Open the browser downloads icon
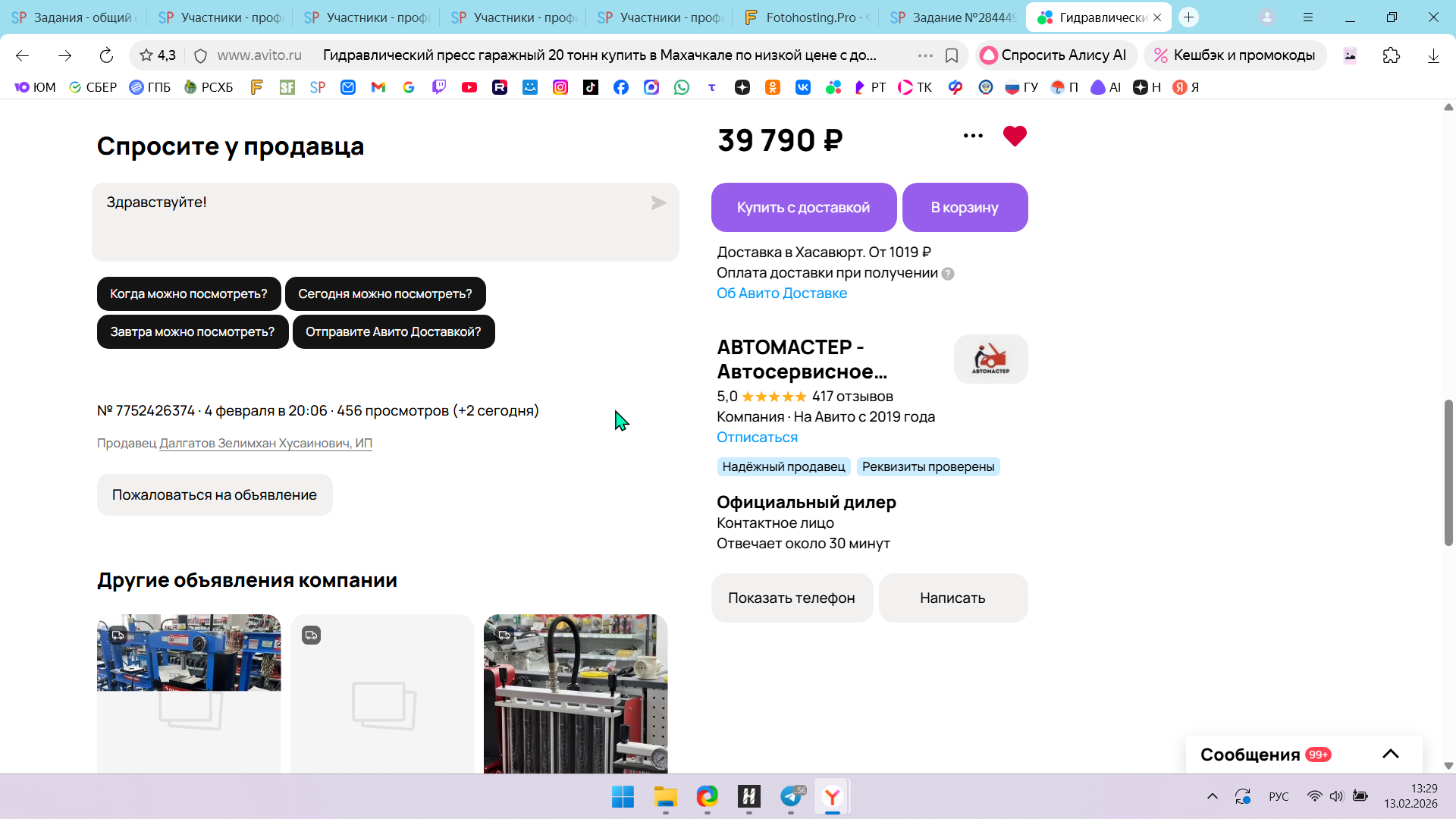The image size is (1456, 819). [1432, 55]
